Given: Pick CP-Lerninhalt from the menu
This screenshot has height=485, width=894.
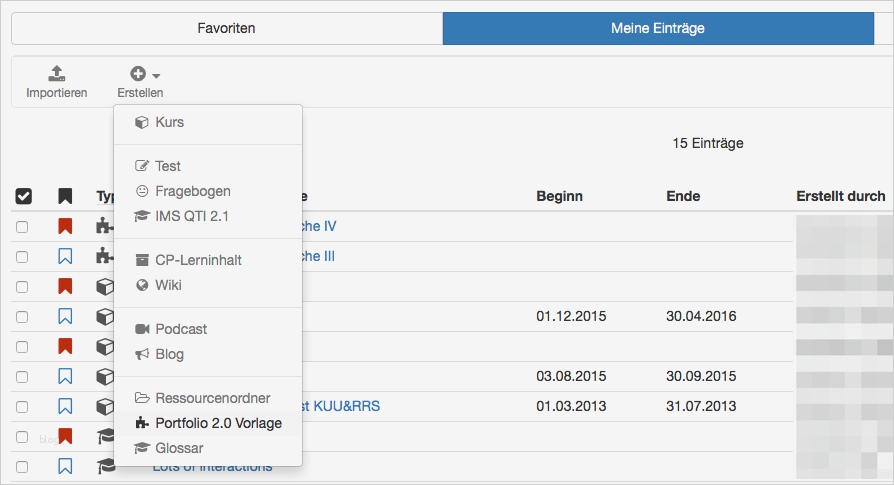Looking at the screenshot, I should (x=208, y=260).
